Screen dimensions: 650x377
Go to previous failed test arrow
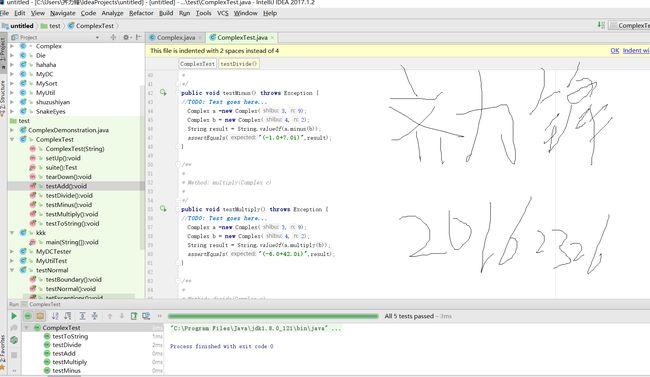tap(110, 316)
